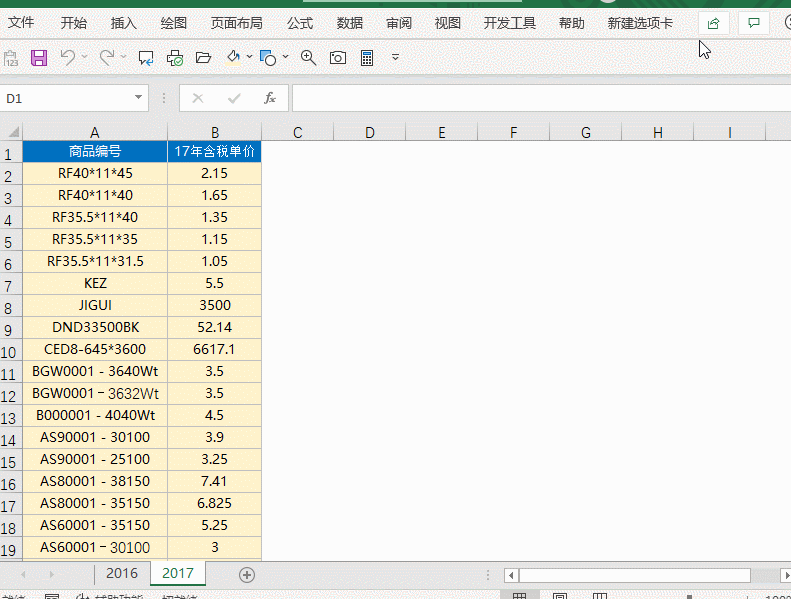791x599 pixels.
Task: Switch to Page Layout view icon
Action: coord(559,597)
